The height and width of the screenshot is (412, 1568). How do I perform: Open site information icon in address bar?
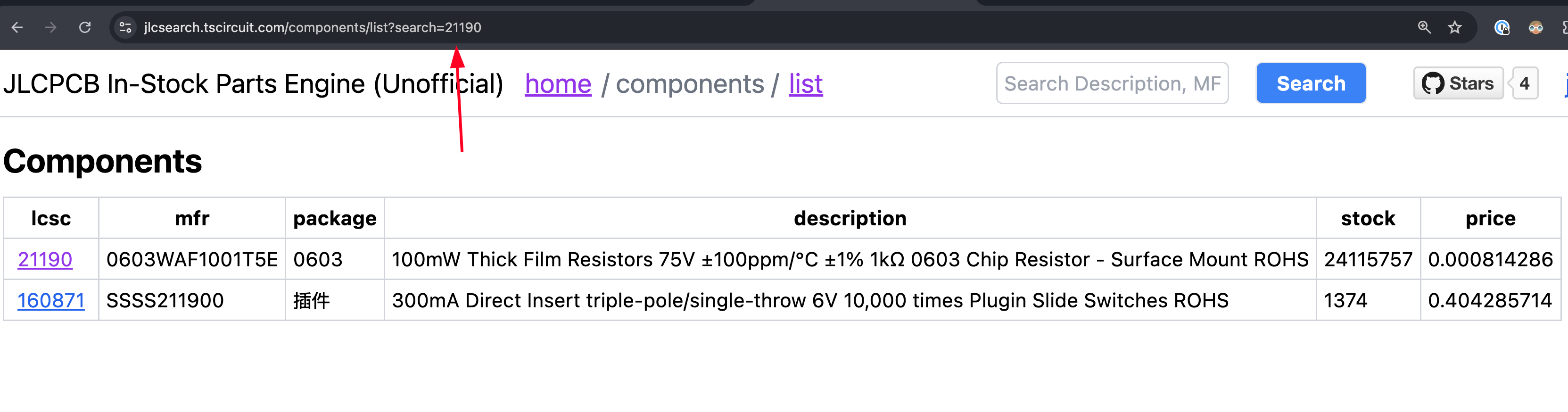[125, 27]
